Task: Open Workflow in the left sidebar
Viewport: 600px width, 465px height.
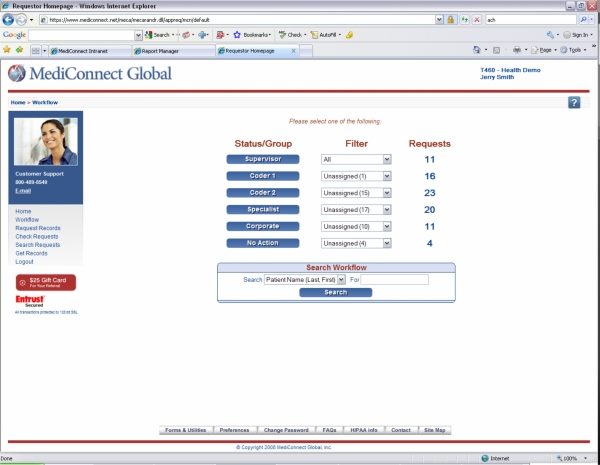Action: [x=27, y=220]
